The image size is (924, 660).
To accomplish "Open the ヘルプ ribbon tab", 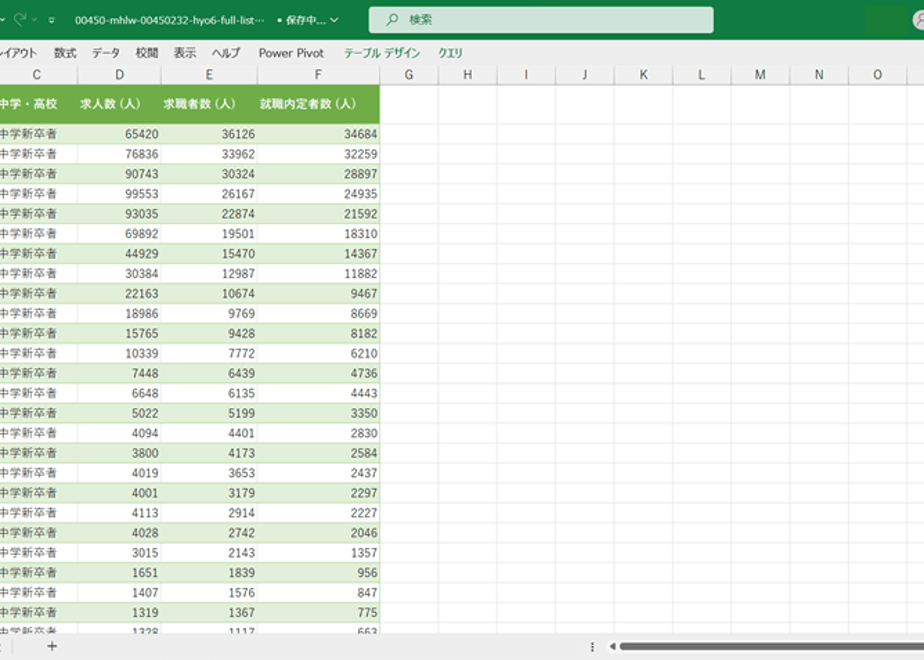I will (226, 53).
